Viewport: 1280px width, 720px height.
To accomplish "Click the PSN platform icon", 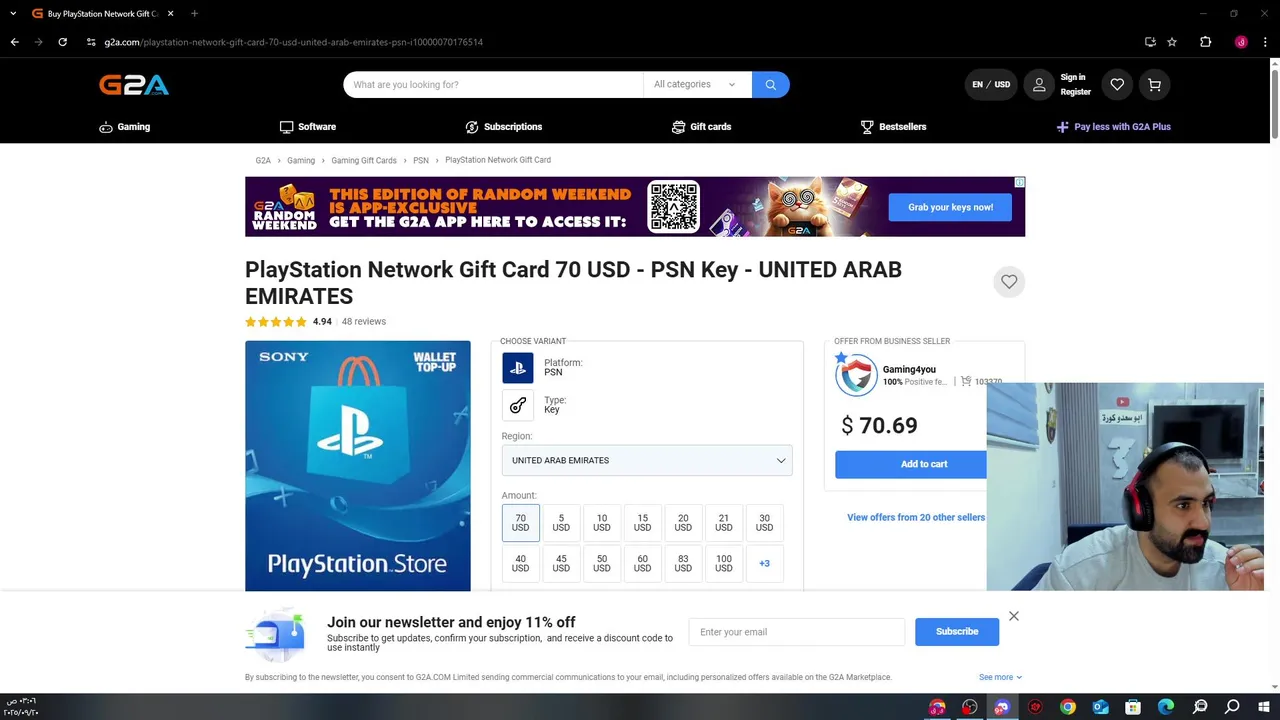I will tap(518, 368).
